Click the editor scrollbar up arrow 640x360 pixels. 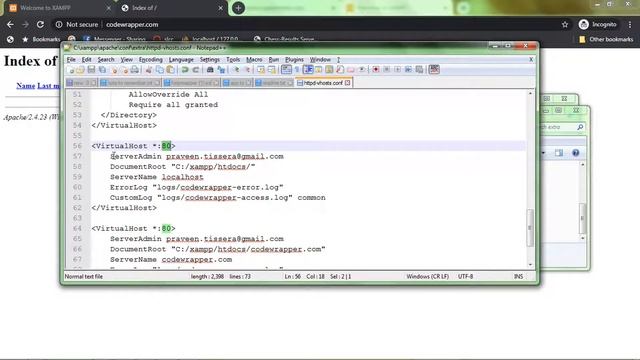pos(530,93)
